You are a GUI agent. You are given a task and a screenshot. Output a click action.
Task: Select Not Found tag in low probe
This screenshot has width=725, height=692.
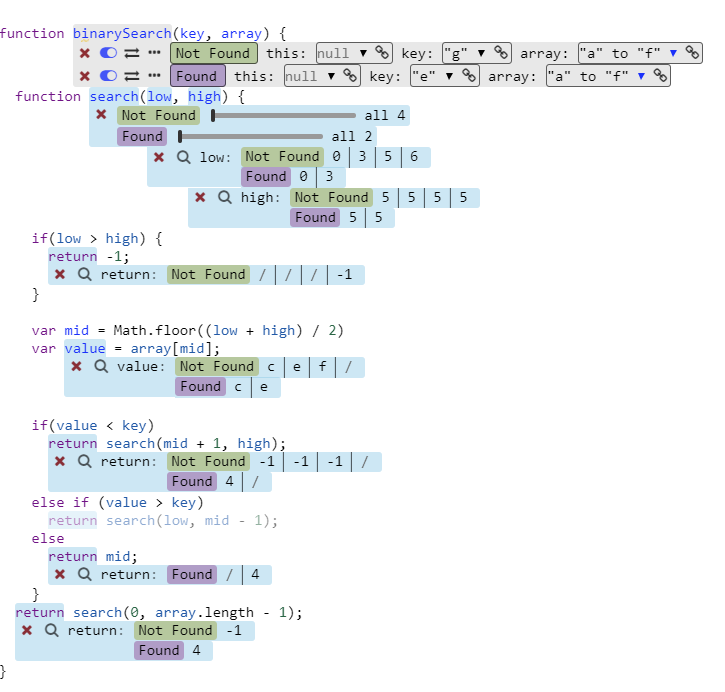(x=282, y=157)
